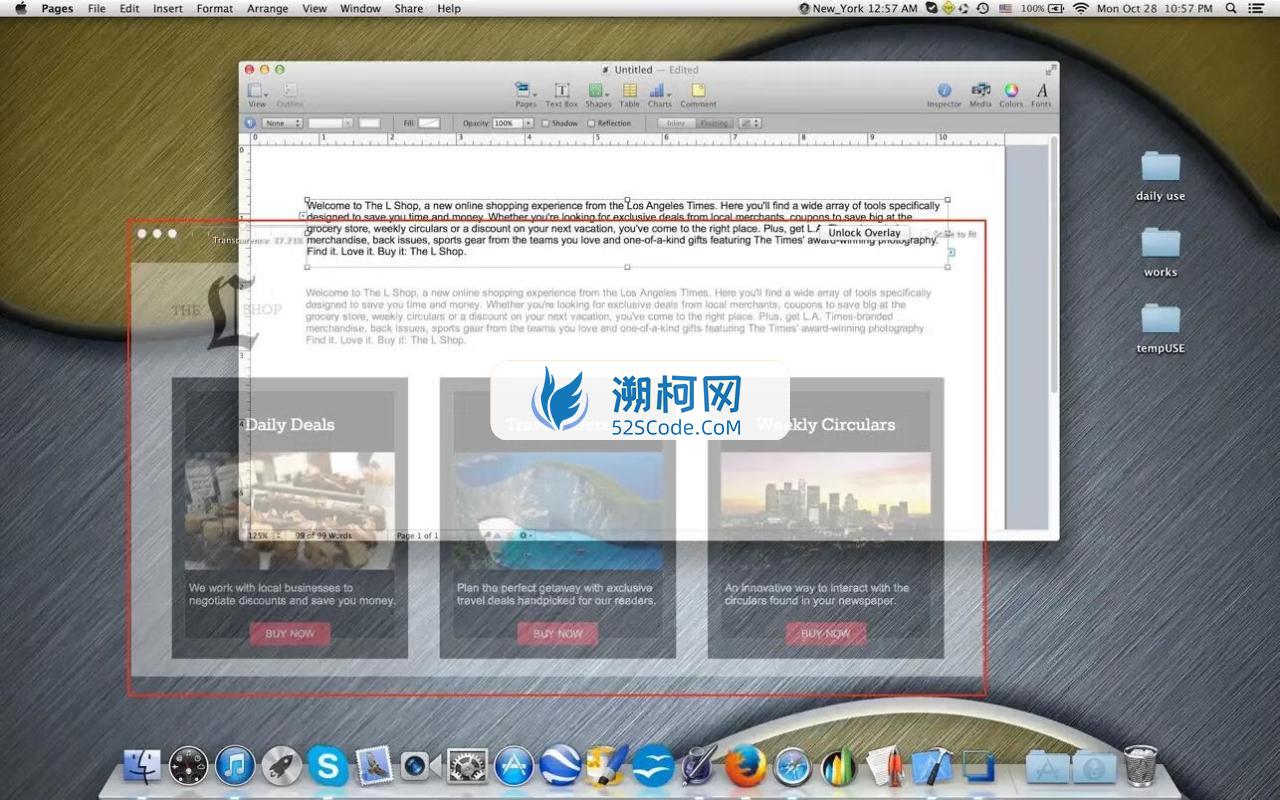The height and width of the screenshot is (800, 1280).
Task: Click the blue styles drawer button in format bar
Action: [250, 123]
